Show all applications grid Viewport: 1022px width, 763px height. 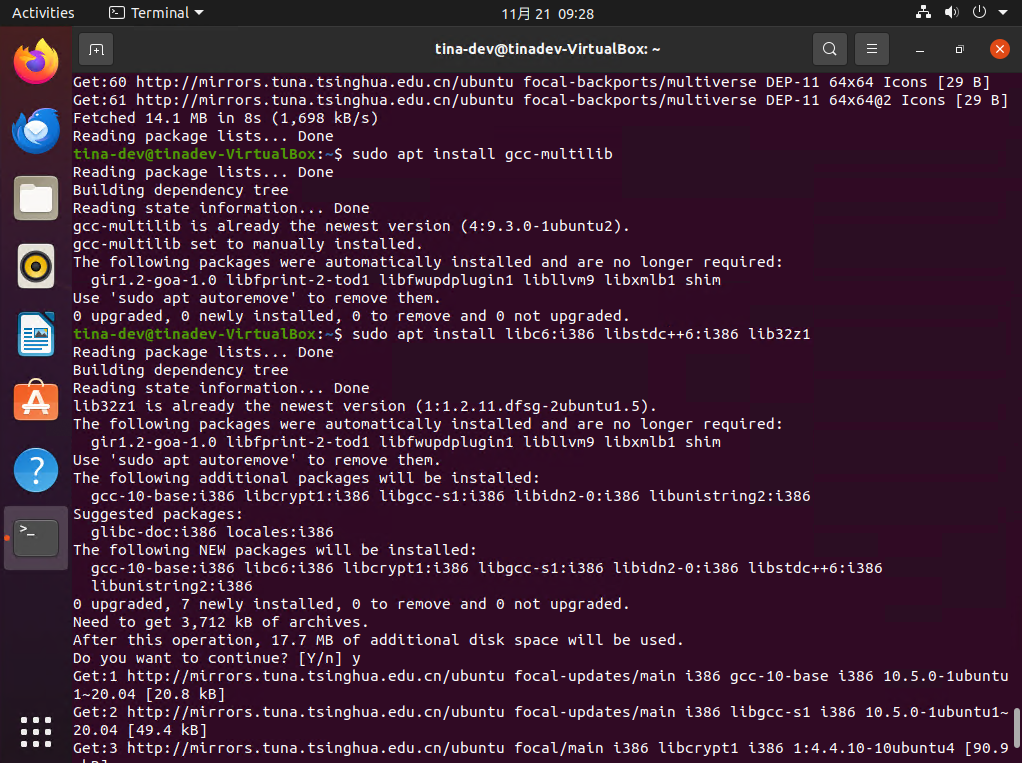[36, 730]
